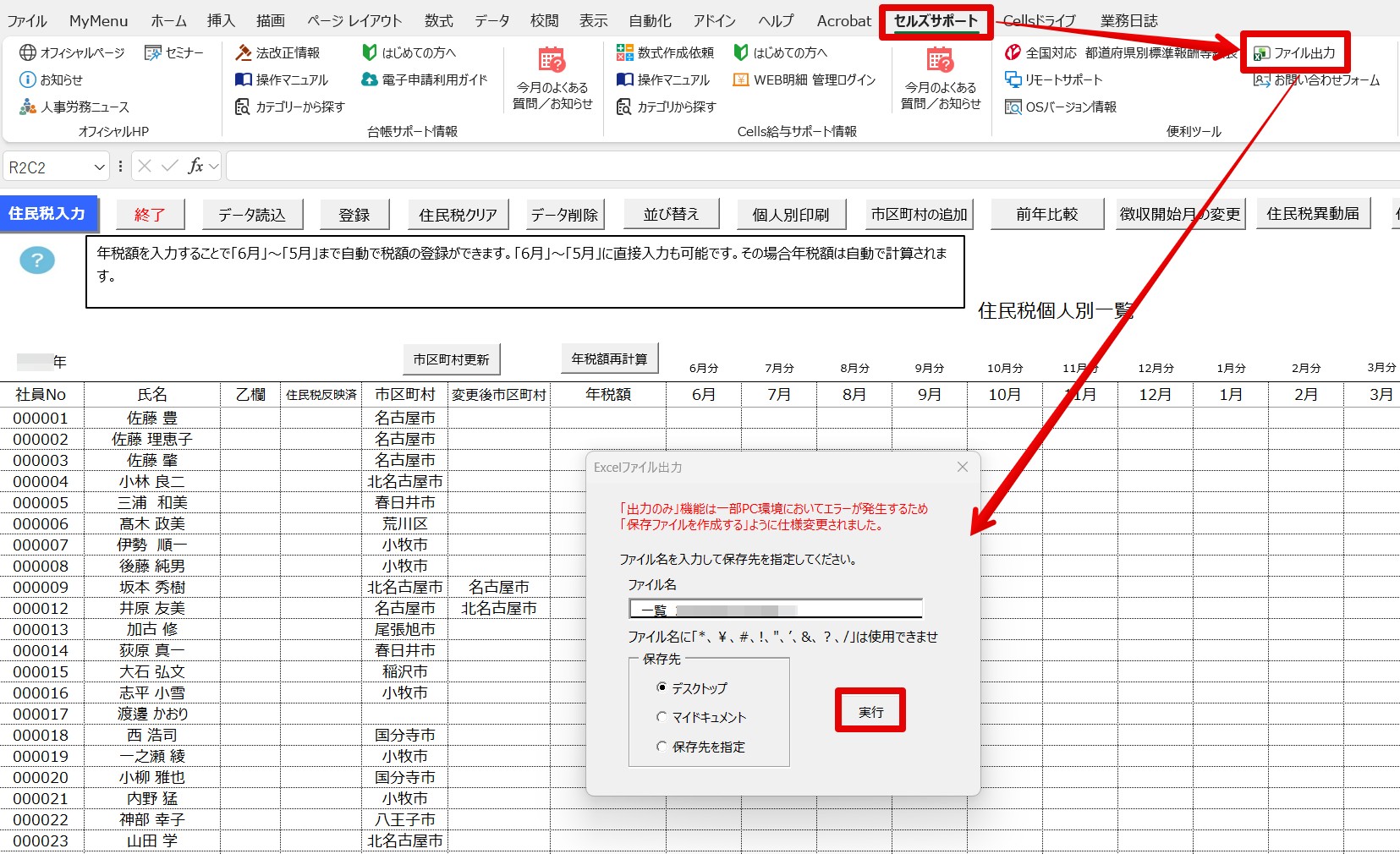The image size is (1400, 854).
Task: Open the ファイル出力 icon in the ribbon
Action: 1261,53
